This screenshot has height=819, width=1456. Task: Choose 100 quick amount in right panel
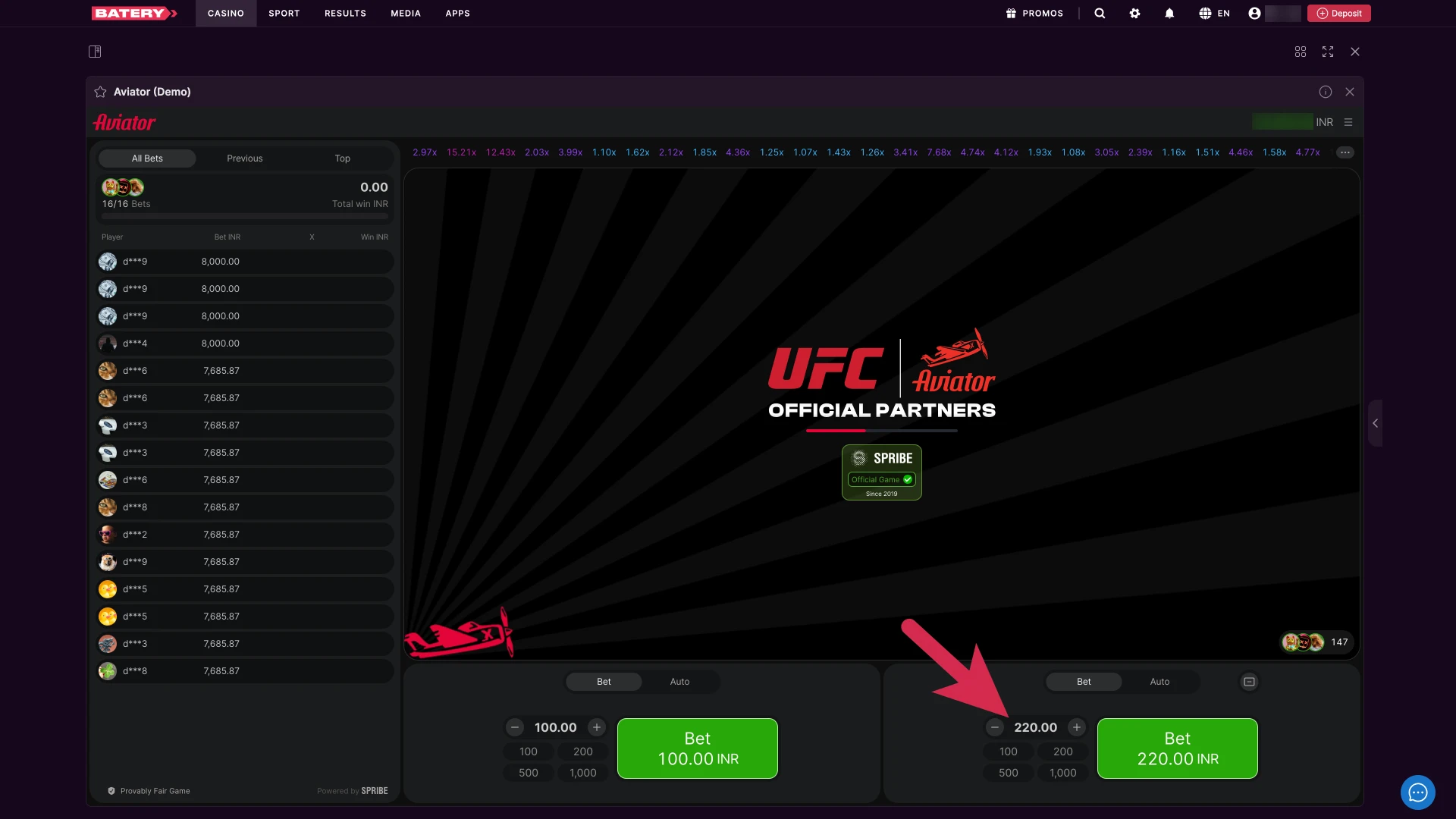pos(1009,752)
